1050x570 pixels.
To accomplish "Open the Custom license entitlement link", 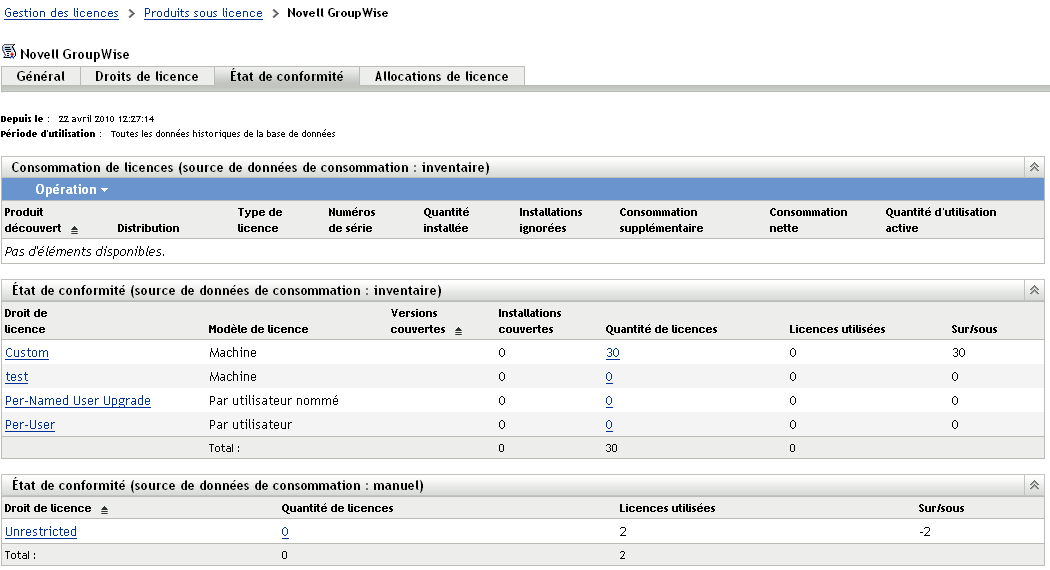I will point(27,353).
